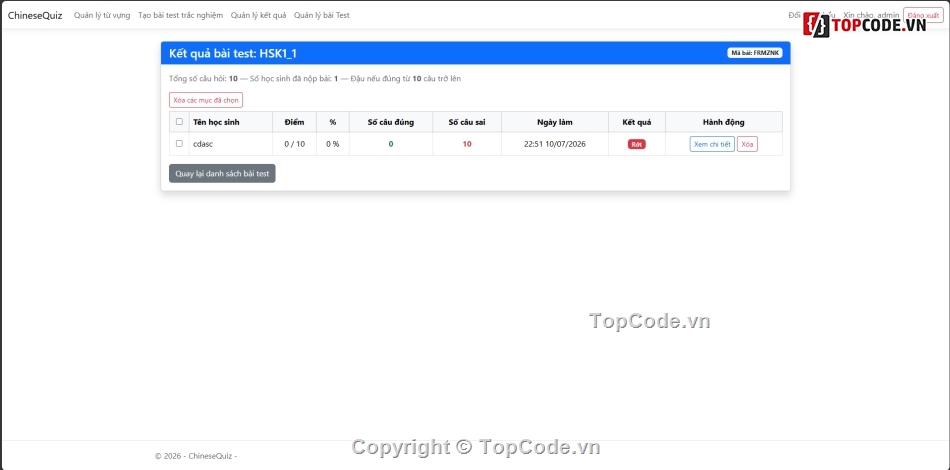Click the 0 % percentage cell
This screenshot has width=950, height=470.
point(333,144)
